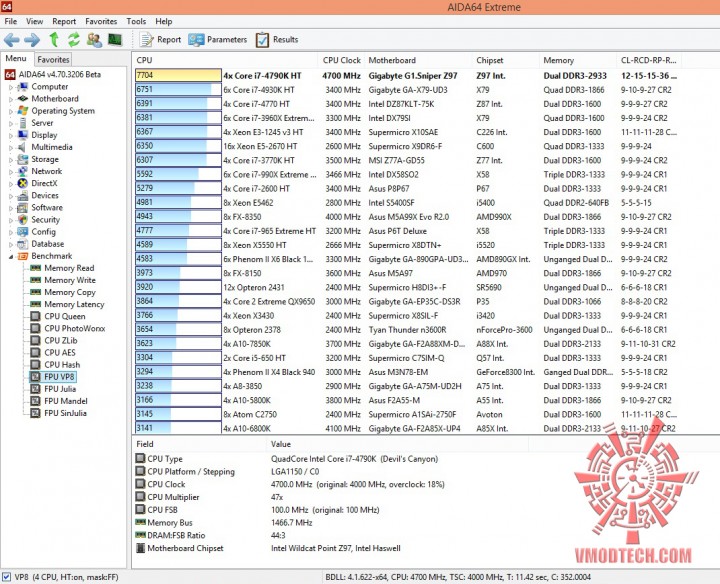This screenshot has height=584, width=720.
Task: Expand the Storage tree node
Action: tap(11, 159)
